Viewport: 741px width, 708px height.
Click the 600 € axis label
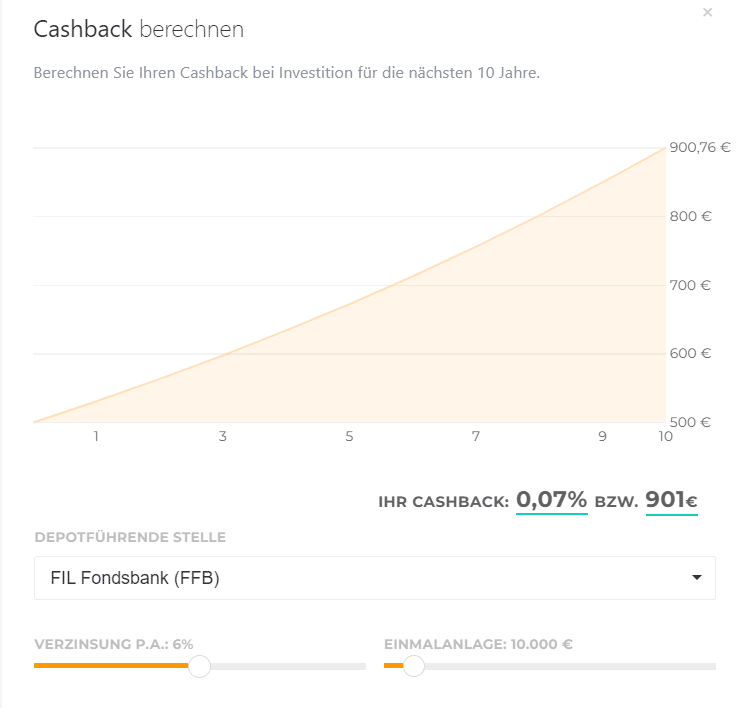[691, 353]
